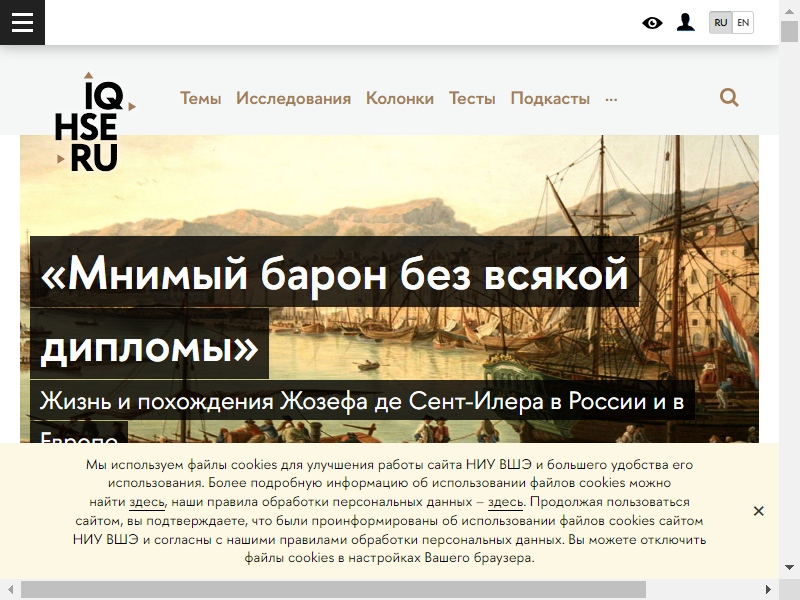
Task: Open Тесты section
Action: click(472, 98)
